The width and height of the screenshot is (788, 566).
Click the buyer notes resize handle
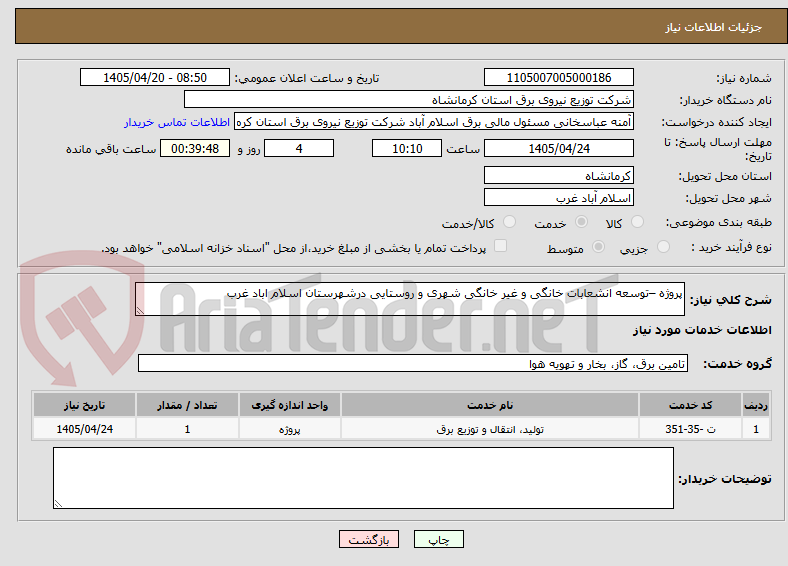click(x=58, y=503)
